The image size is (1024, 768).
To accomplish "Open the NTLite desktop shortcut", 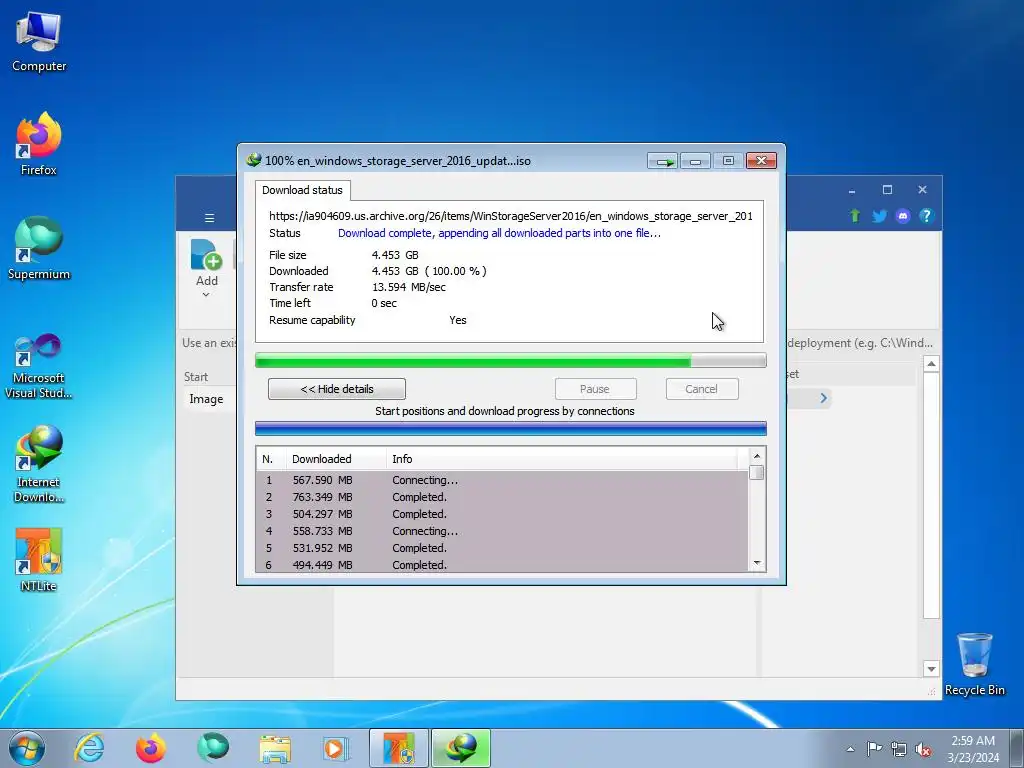I will point(39,560).
